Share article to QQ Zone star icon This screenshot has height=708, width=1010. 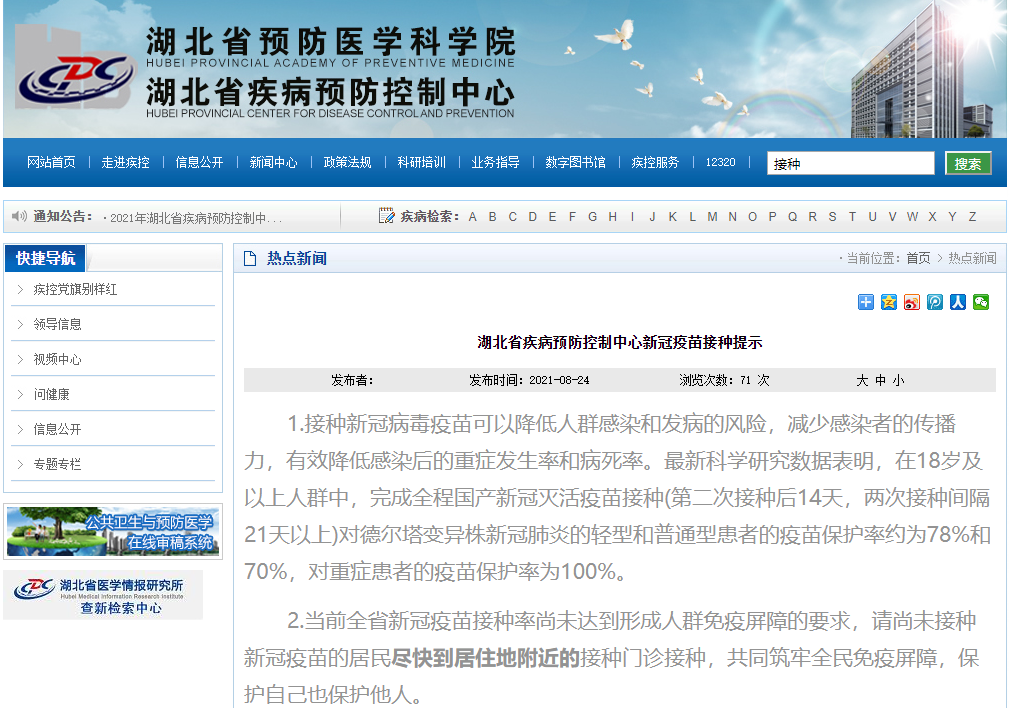point(889,302)
